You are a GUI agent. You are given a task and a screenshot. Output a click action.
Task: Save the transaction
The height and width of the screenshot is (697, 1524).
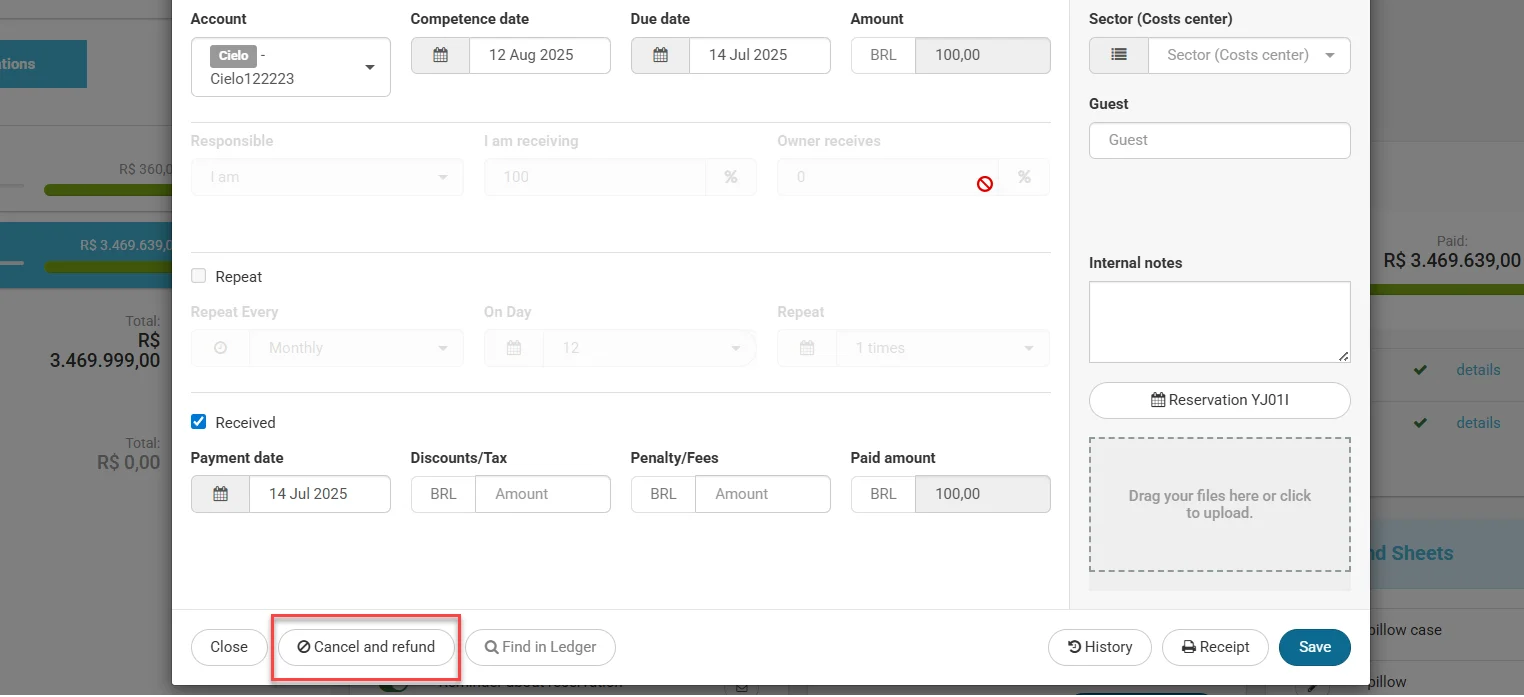coord(1314,647)
